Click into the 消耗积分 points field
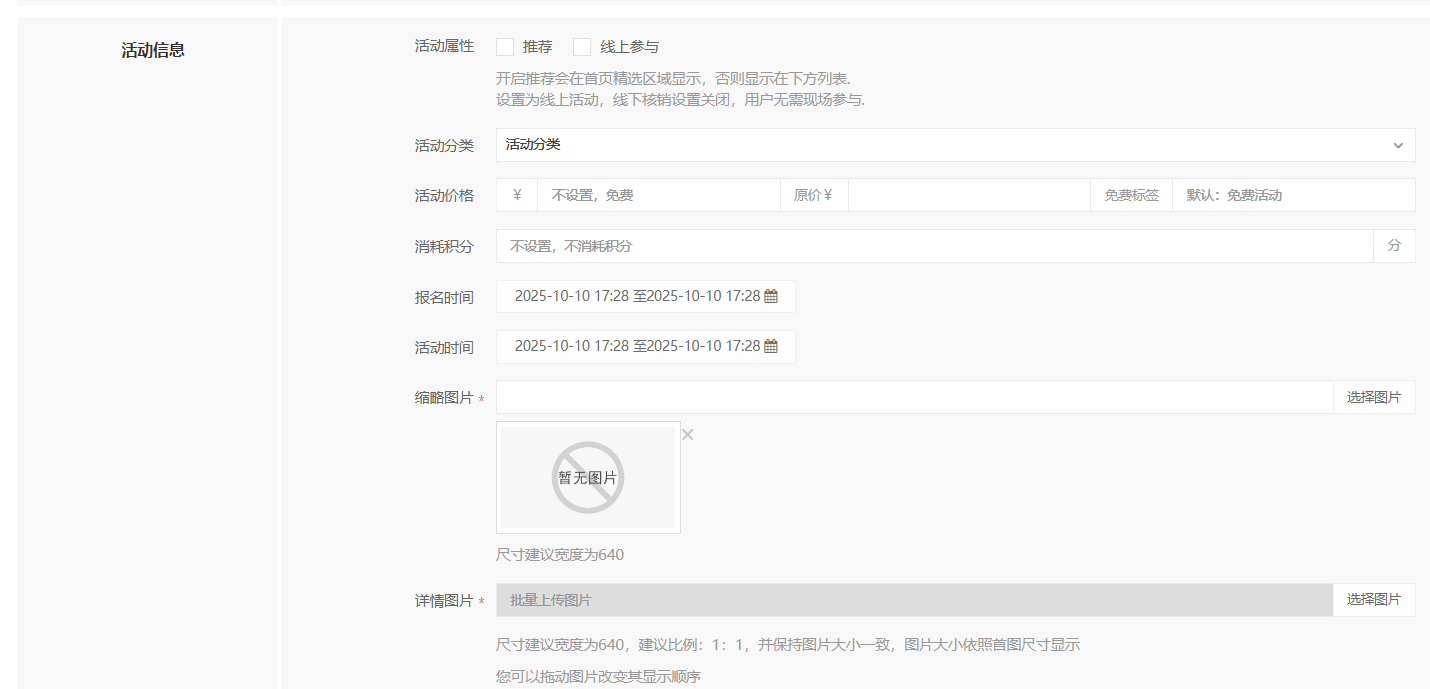Screen dimensions: 1430x689 point(934,246)
